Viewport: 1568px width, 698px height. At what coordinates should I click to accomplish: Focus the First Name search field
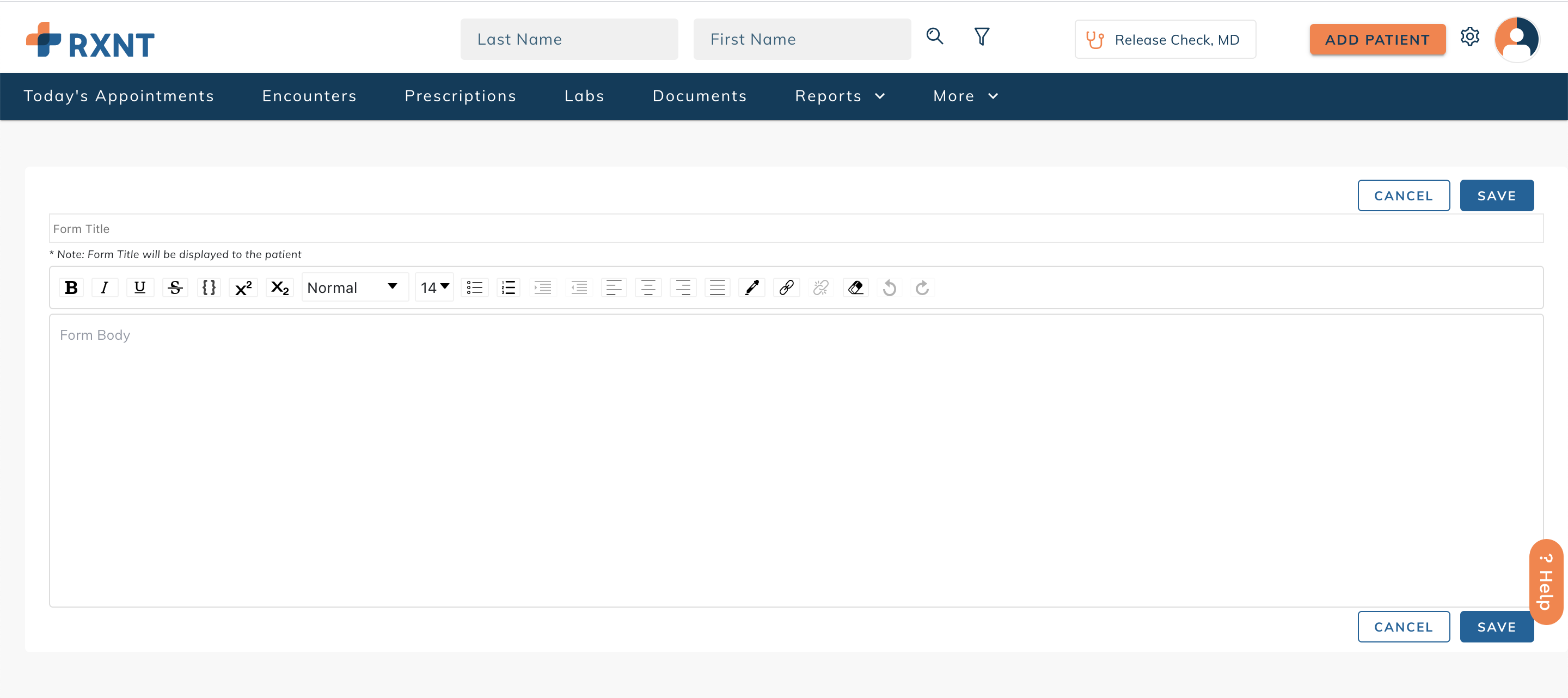801,40
